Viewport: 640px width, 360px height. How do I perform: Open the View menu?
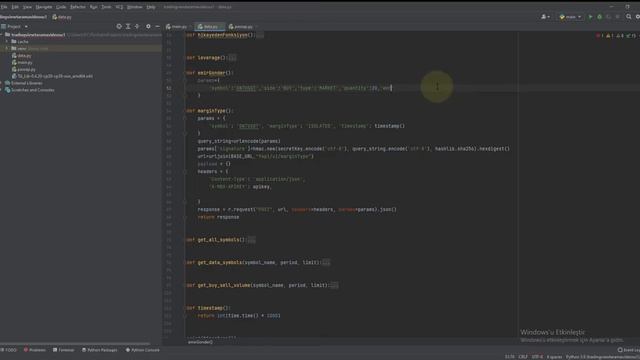27,7
